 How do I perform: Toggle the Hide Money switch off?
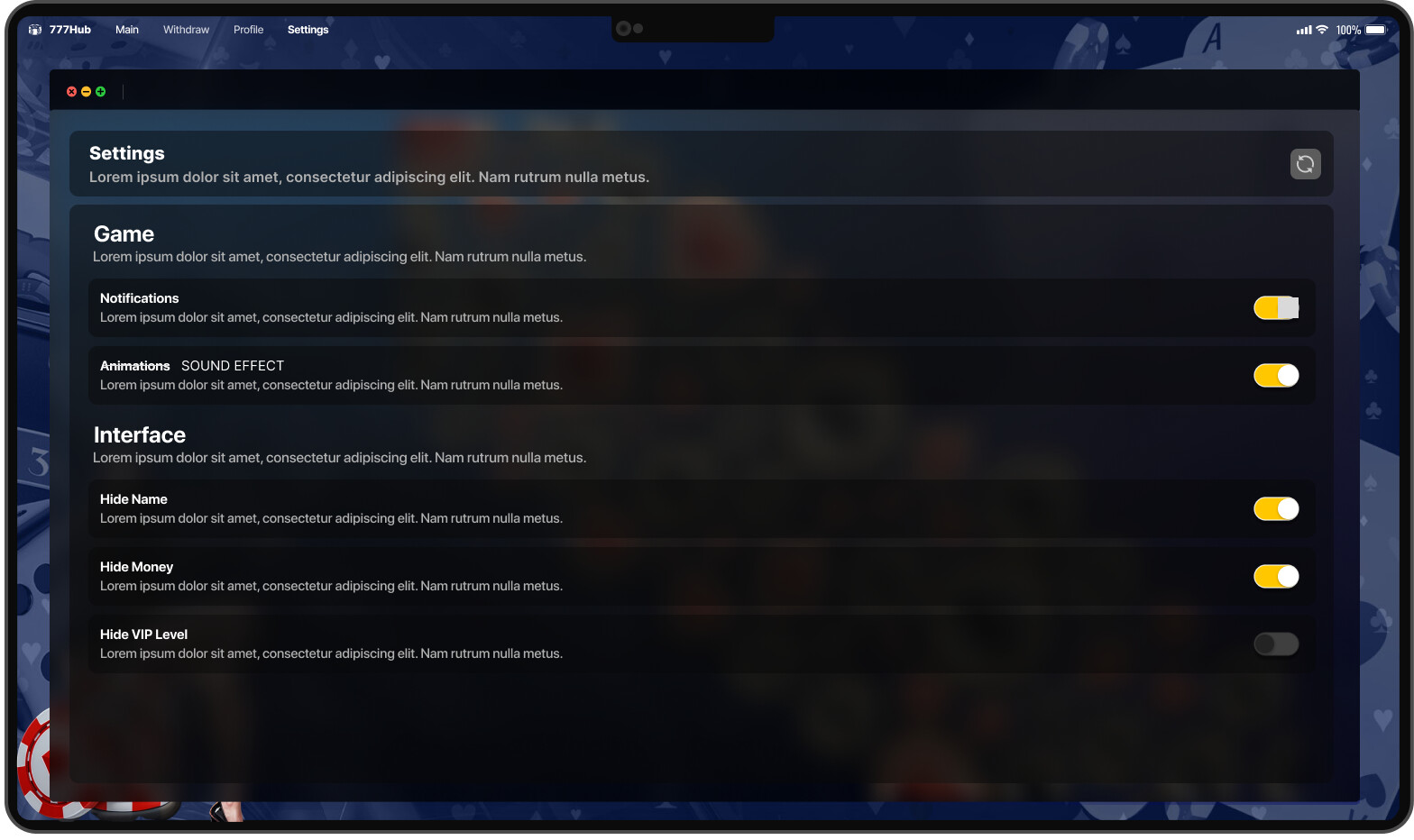coord(1276,577)
